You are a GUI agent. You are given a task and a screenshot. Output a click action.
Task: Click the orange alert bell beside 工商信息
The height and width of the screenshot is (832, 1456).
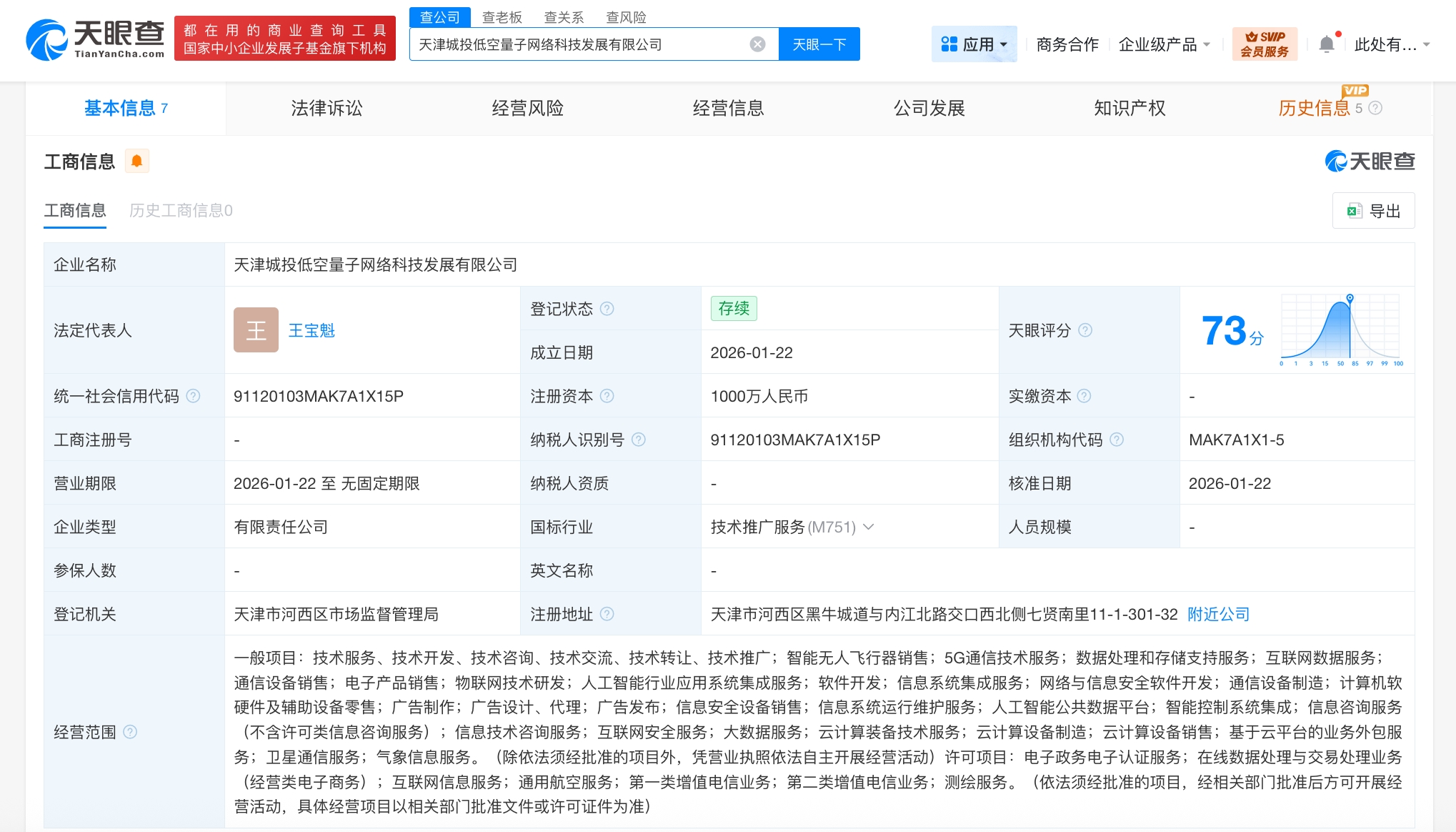click(136, 162)
